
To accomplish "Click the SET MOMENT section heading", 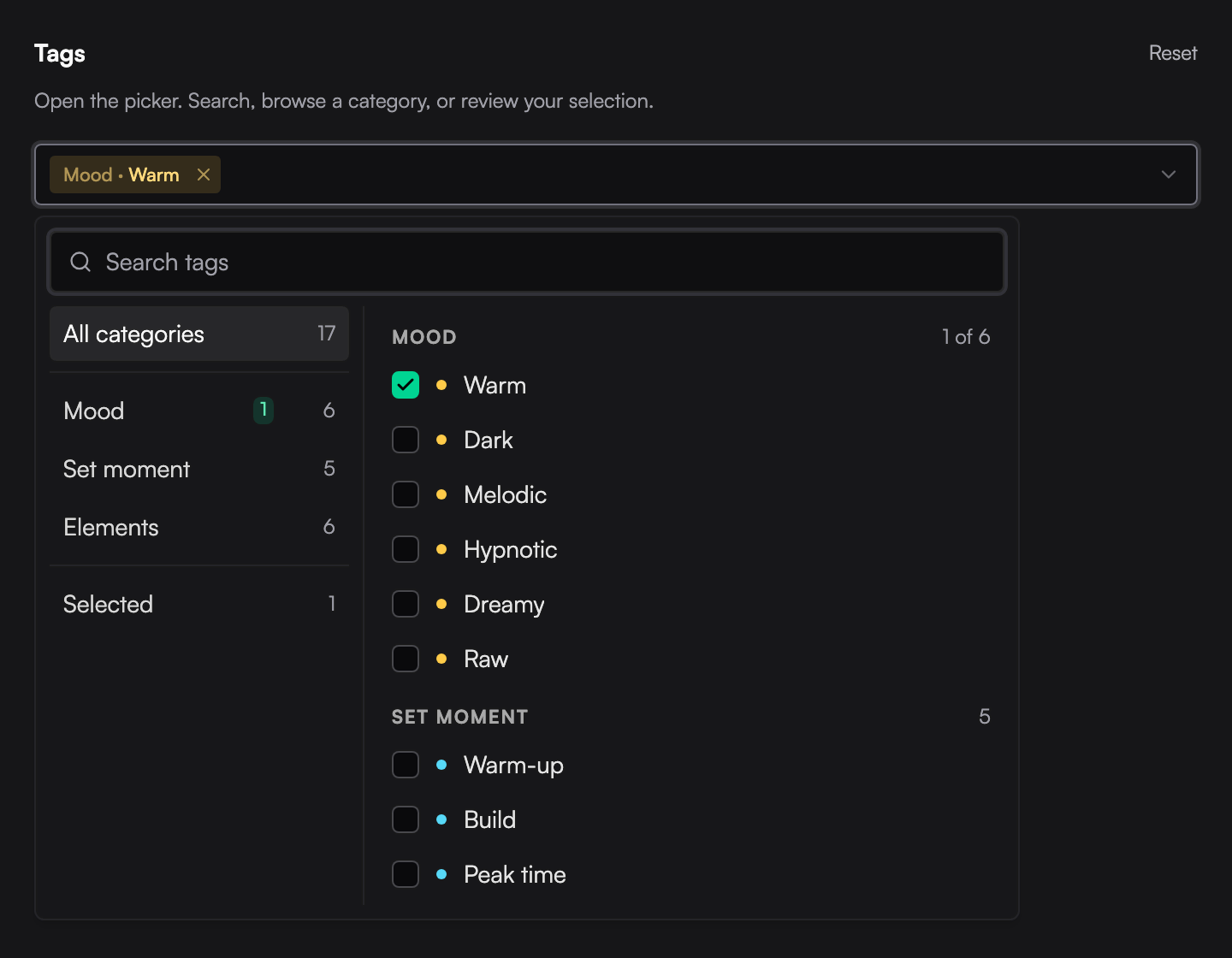I will pyautogui.click(x=459, y=717).
